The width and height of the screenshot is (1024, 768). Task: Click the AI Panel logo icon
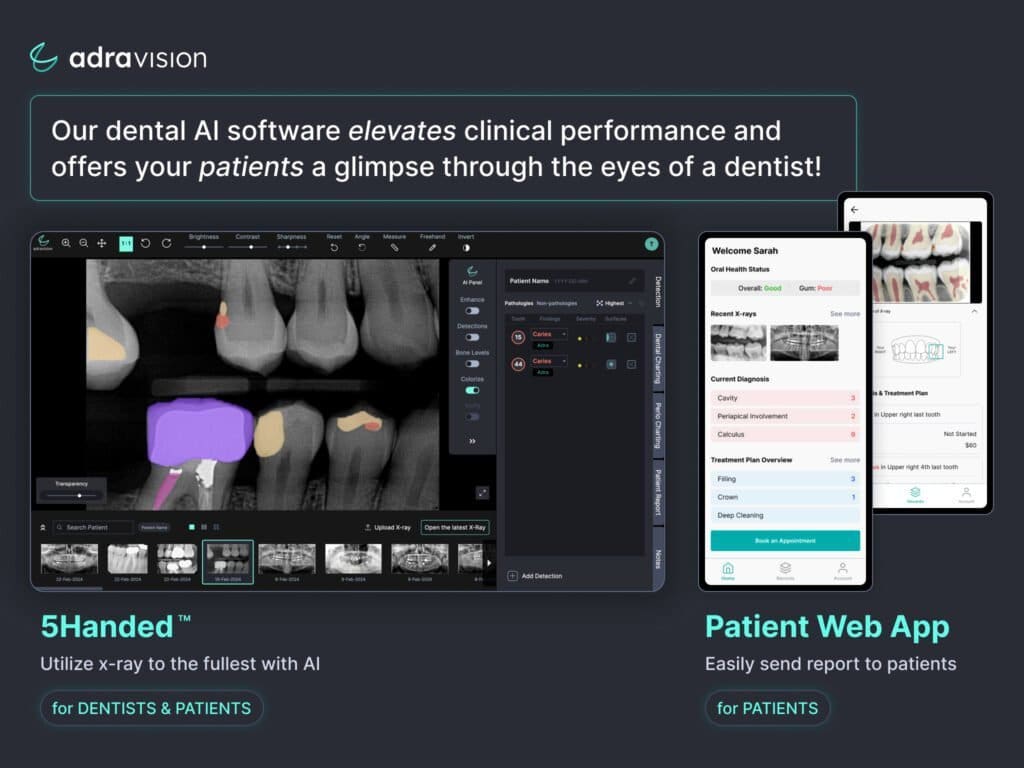[472, 270]
